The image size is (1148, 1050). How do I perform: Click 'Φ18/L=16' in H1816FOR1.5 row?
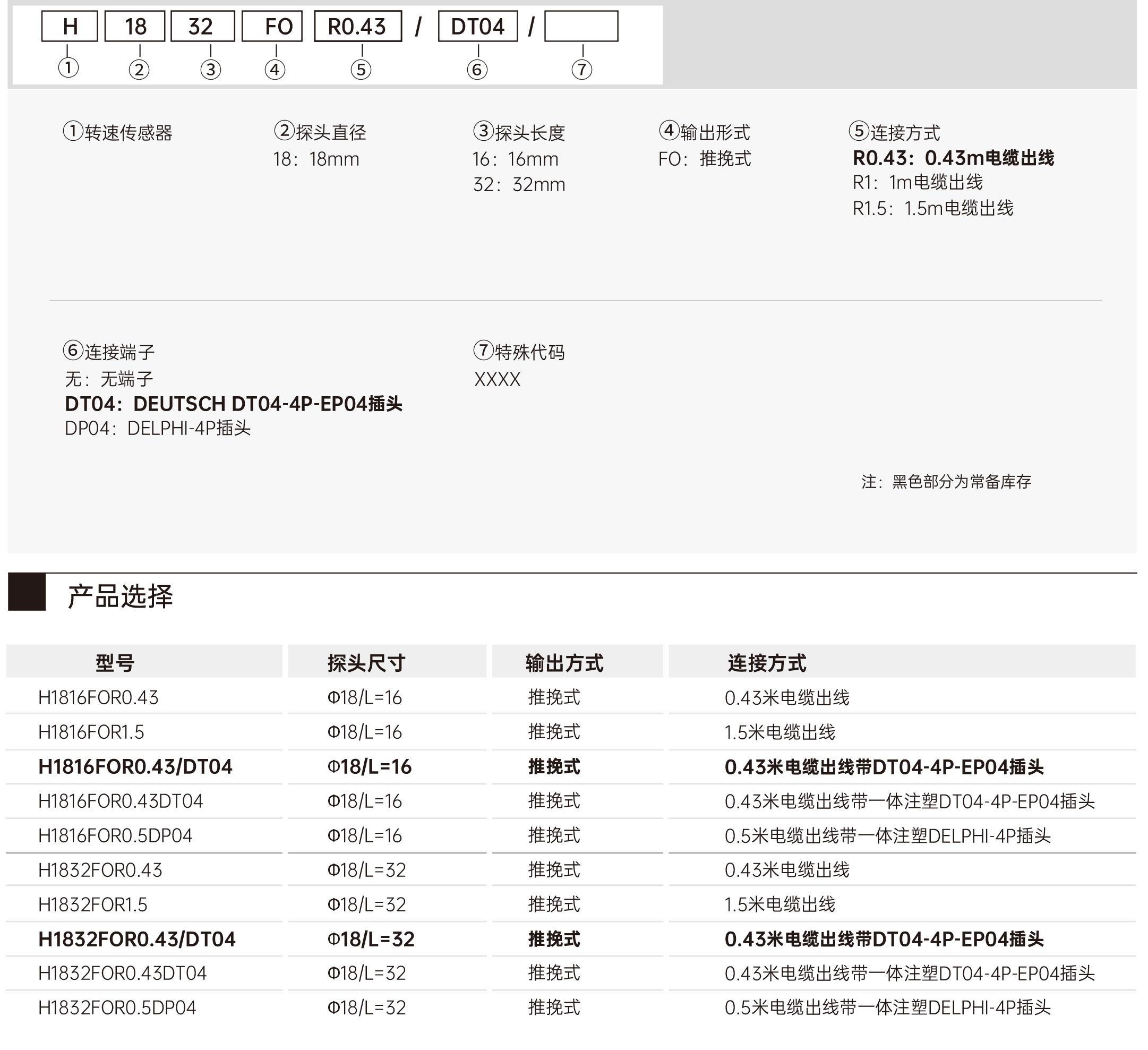pyautogui.click(x=364, y=732)
